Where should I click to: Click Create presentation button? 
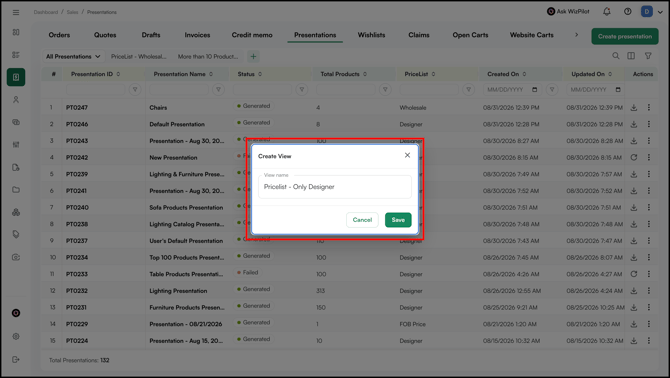pyautogui.click(x=625, y=36)
